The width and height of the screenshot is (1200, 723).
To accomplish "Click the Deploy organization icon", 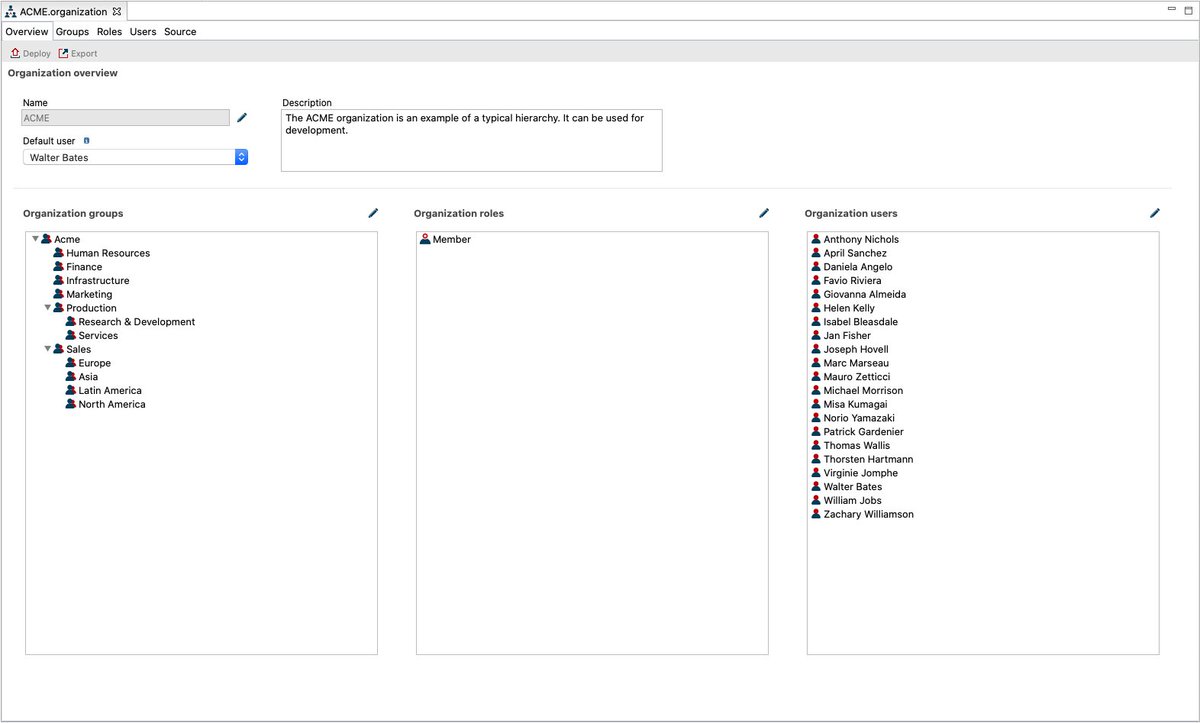I will (13, 53).
